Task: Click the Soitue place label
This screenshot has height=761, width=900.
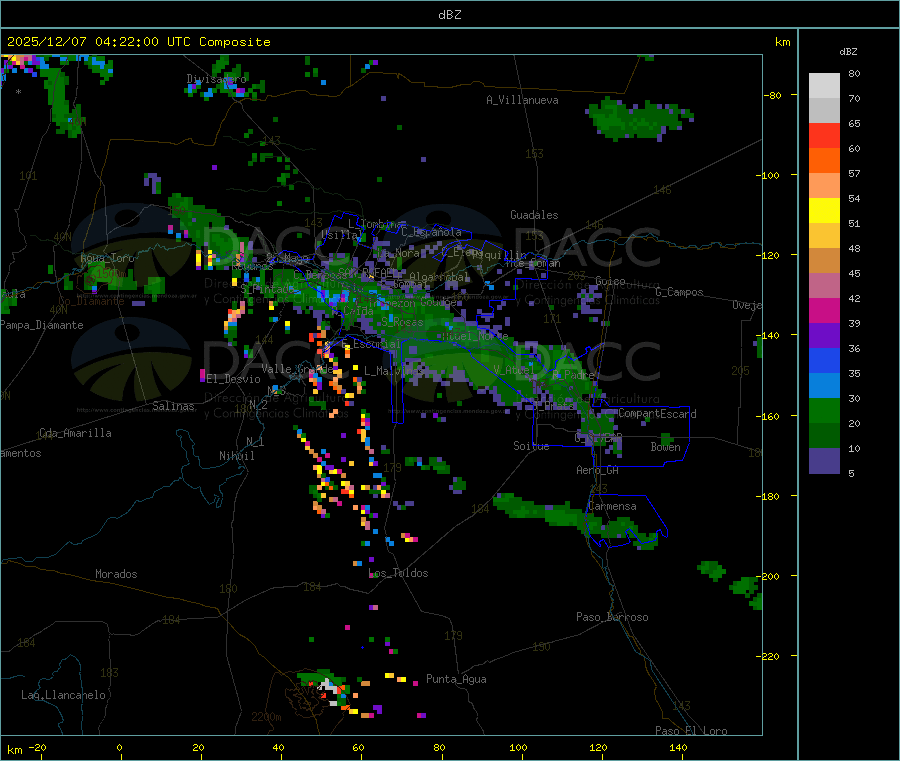Action: point(531,446)
